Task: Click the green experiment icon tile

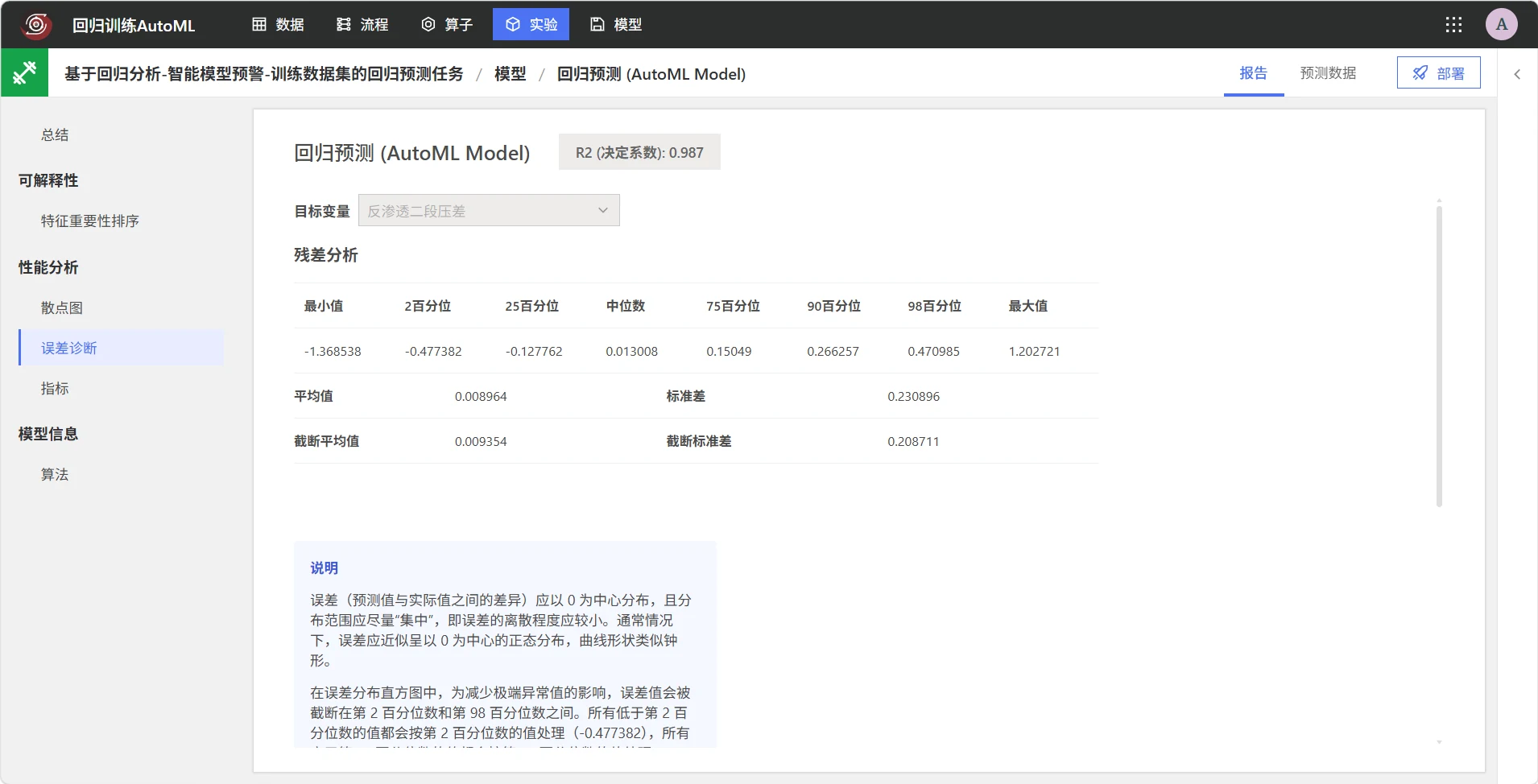Action: [25, 72]
